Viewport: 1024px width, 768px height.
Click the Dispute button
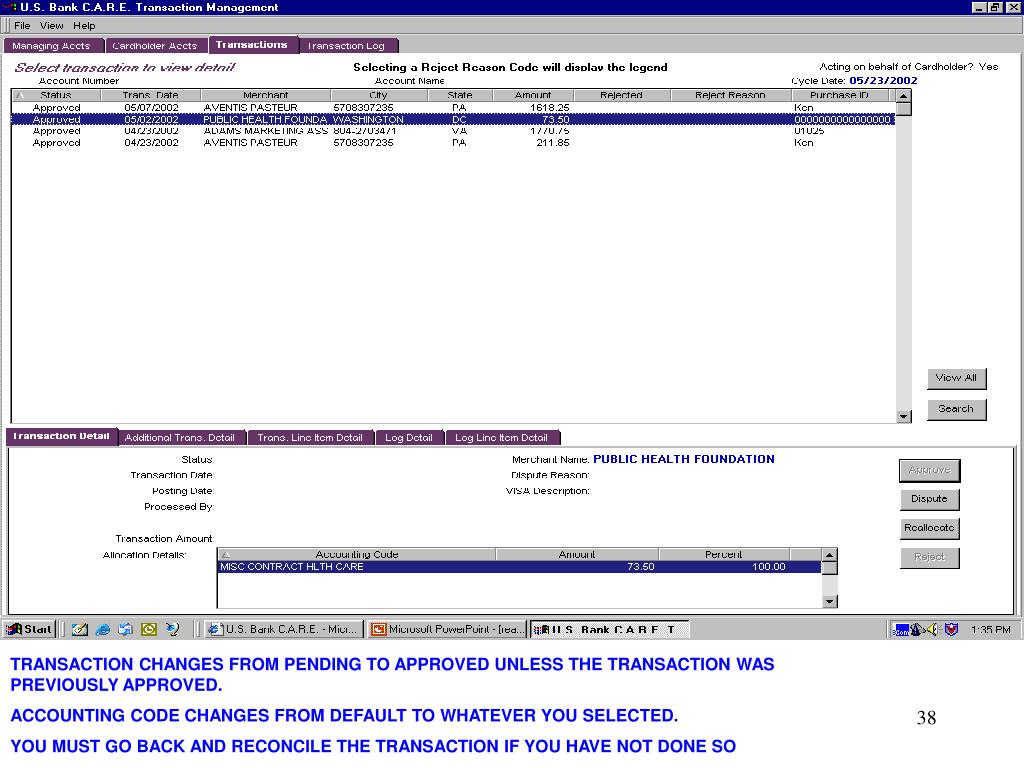[929, 499]
